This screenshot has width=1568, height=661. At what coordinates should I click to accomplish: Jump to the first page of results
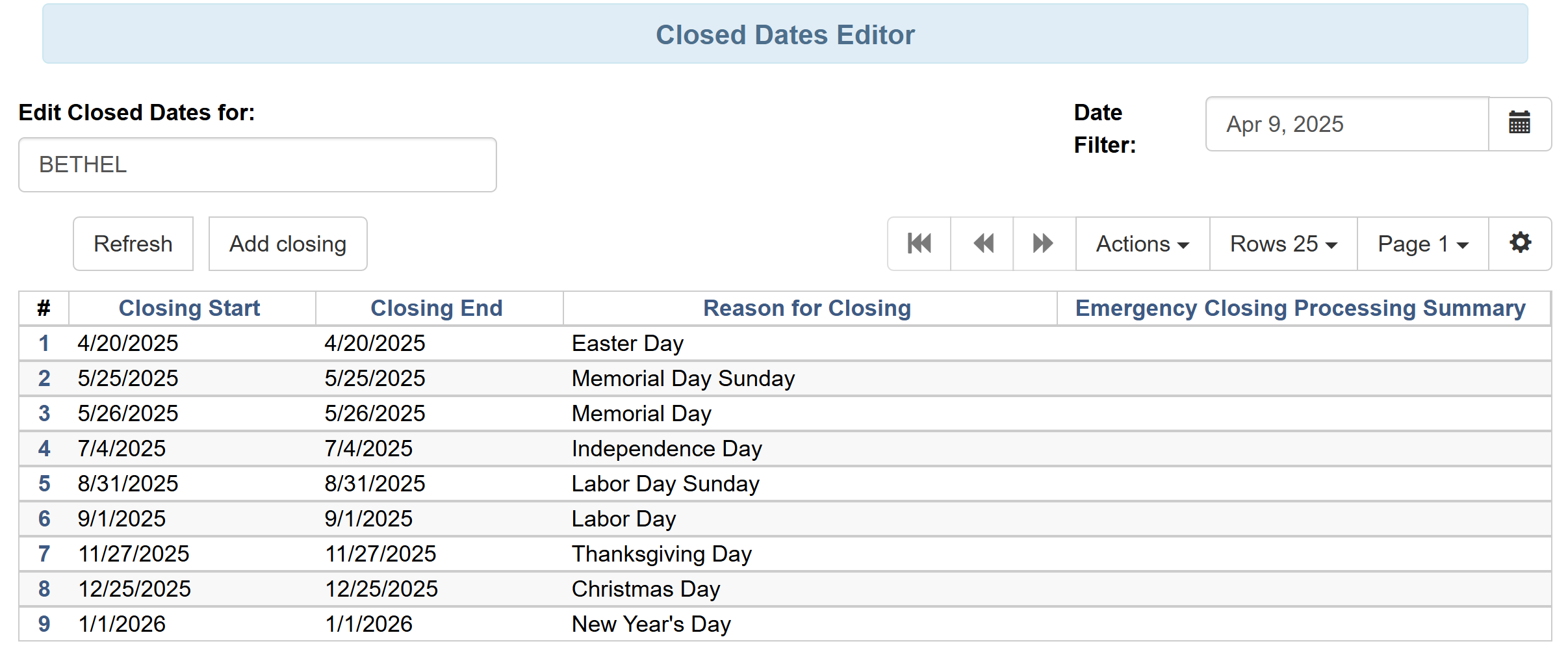918,243
